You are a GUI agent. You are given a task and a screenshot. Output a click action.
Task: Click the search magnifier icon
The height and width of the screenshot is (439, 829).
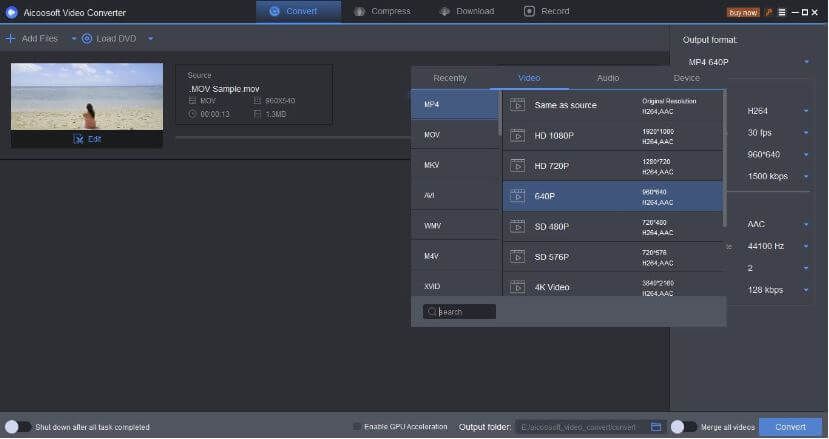432,312
